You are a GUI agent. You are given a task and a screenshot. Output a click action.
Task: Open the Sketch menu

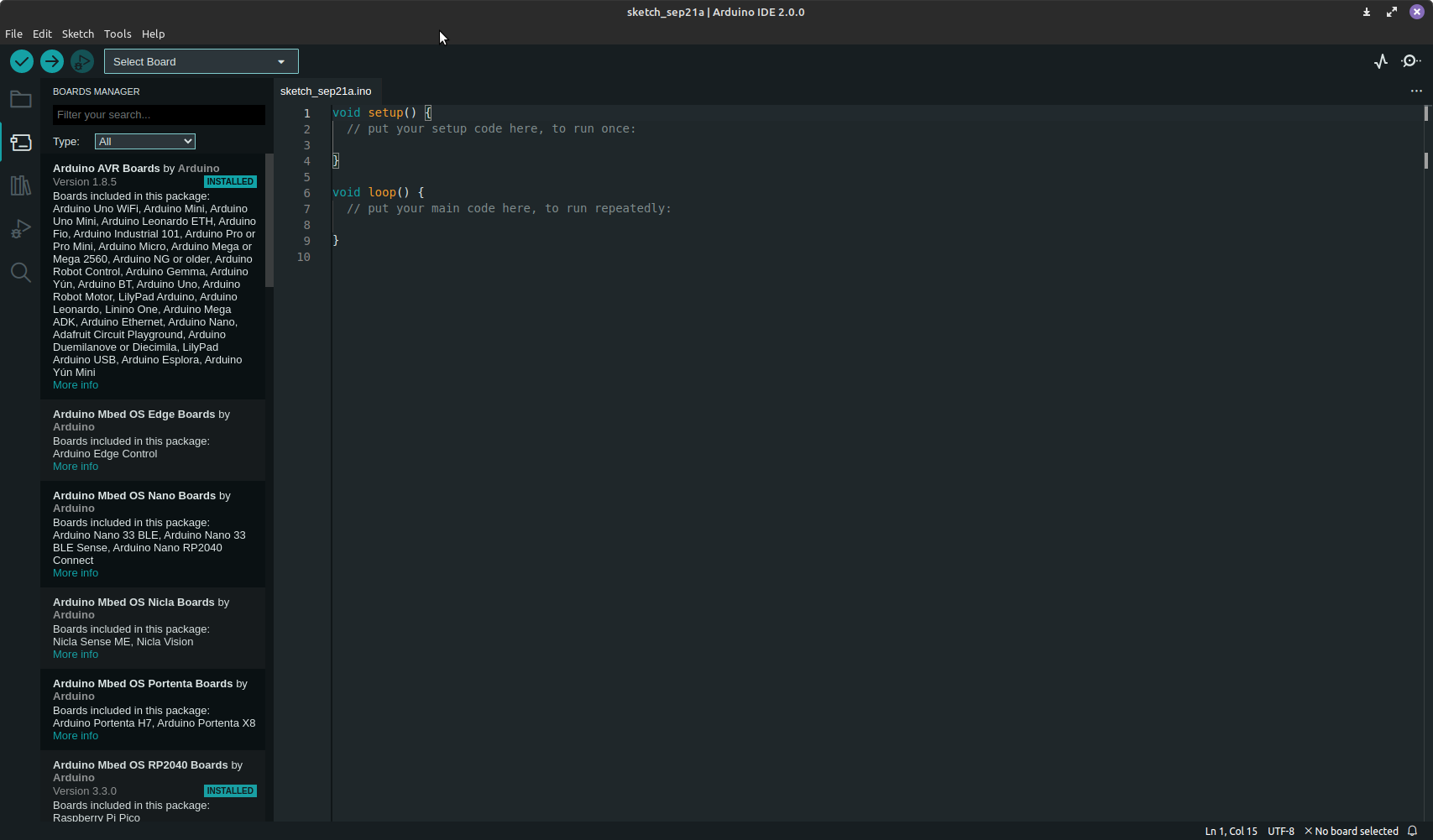78,34
